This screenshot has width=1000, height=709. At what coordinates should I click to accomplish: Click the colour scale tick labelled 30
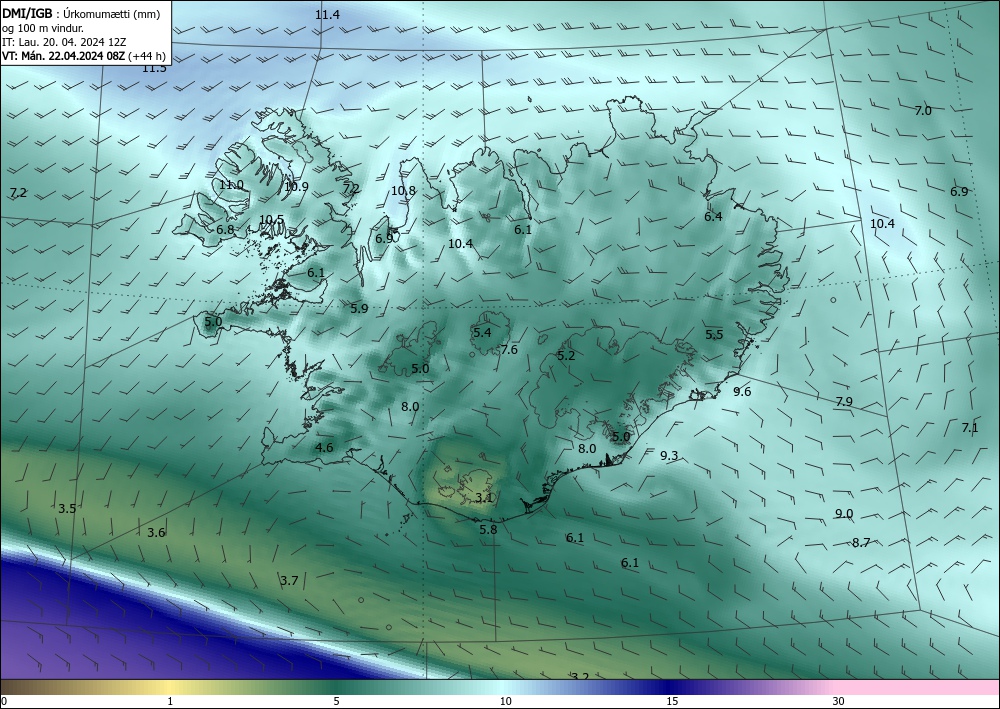click(839, 701)
